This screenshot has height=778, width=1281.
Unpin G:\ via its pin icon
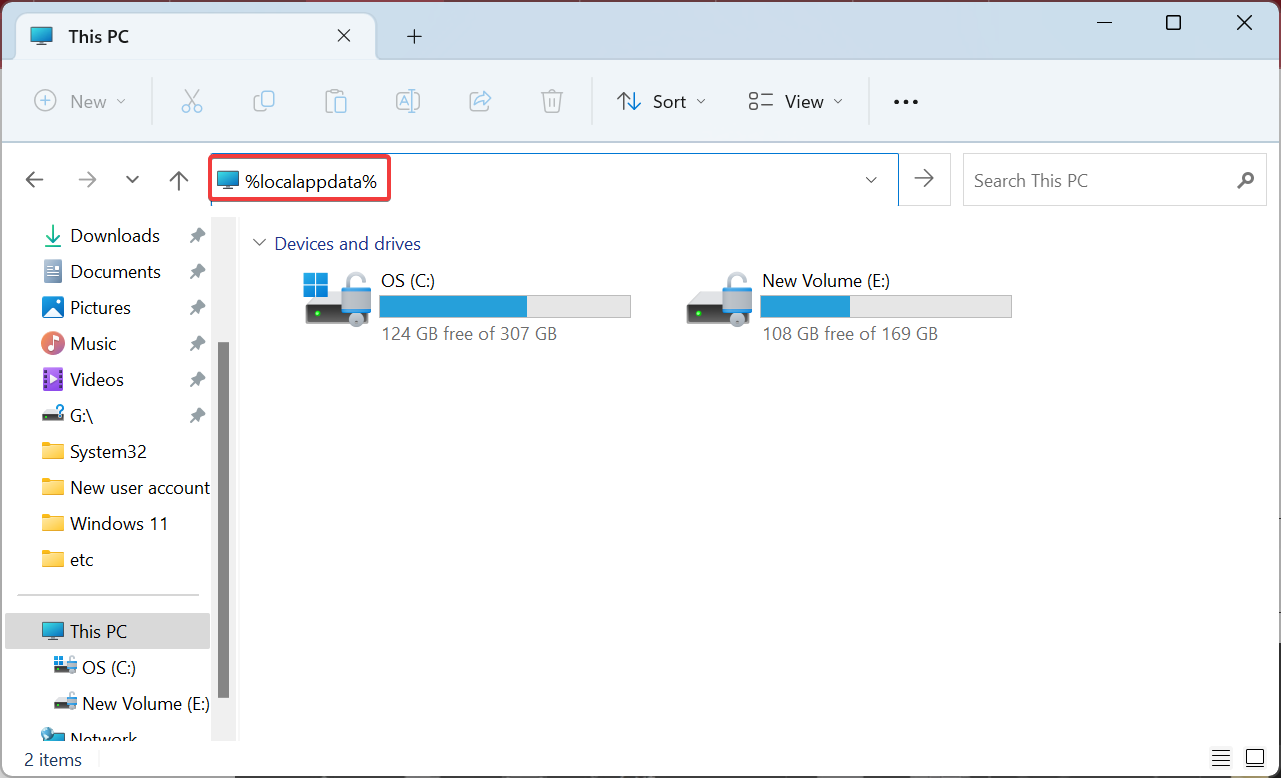click(198, 416)
